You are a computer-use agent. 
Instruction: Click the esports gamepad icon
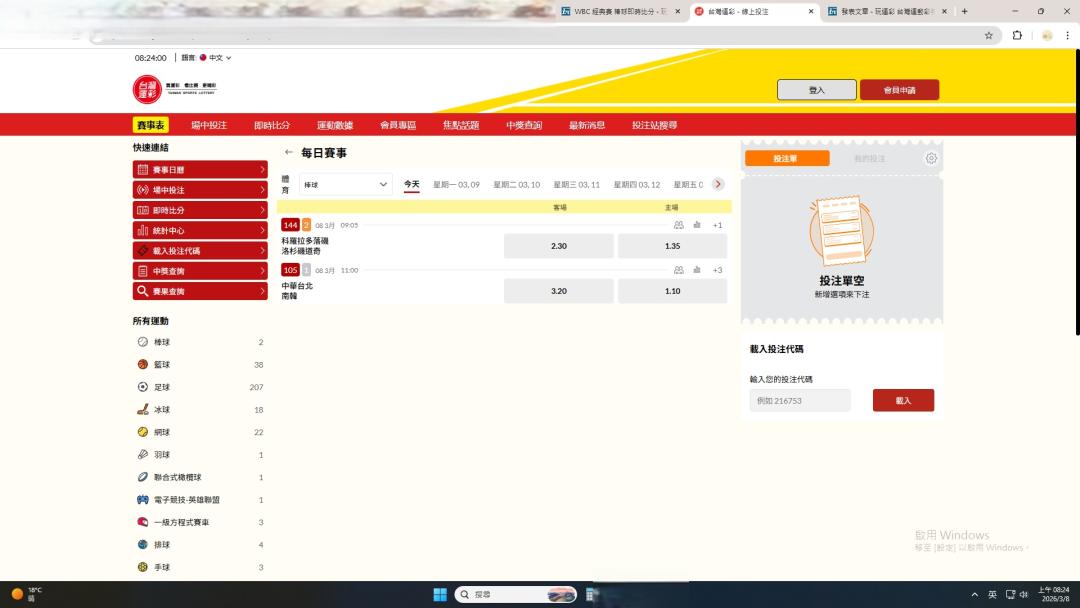142,500
